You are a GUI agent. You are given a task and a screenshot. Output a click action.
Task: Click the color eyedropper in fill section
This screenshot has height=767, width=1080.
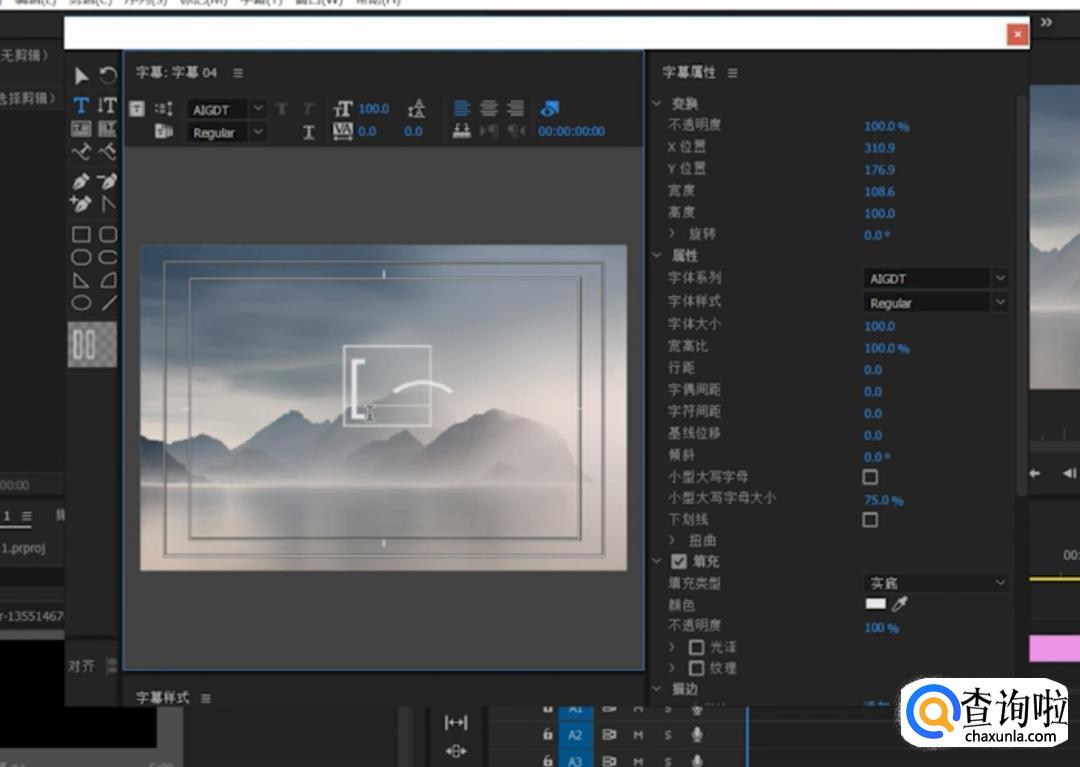pyautogui.click(x=900, y=604)
